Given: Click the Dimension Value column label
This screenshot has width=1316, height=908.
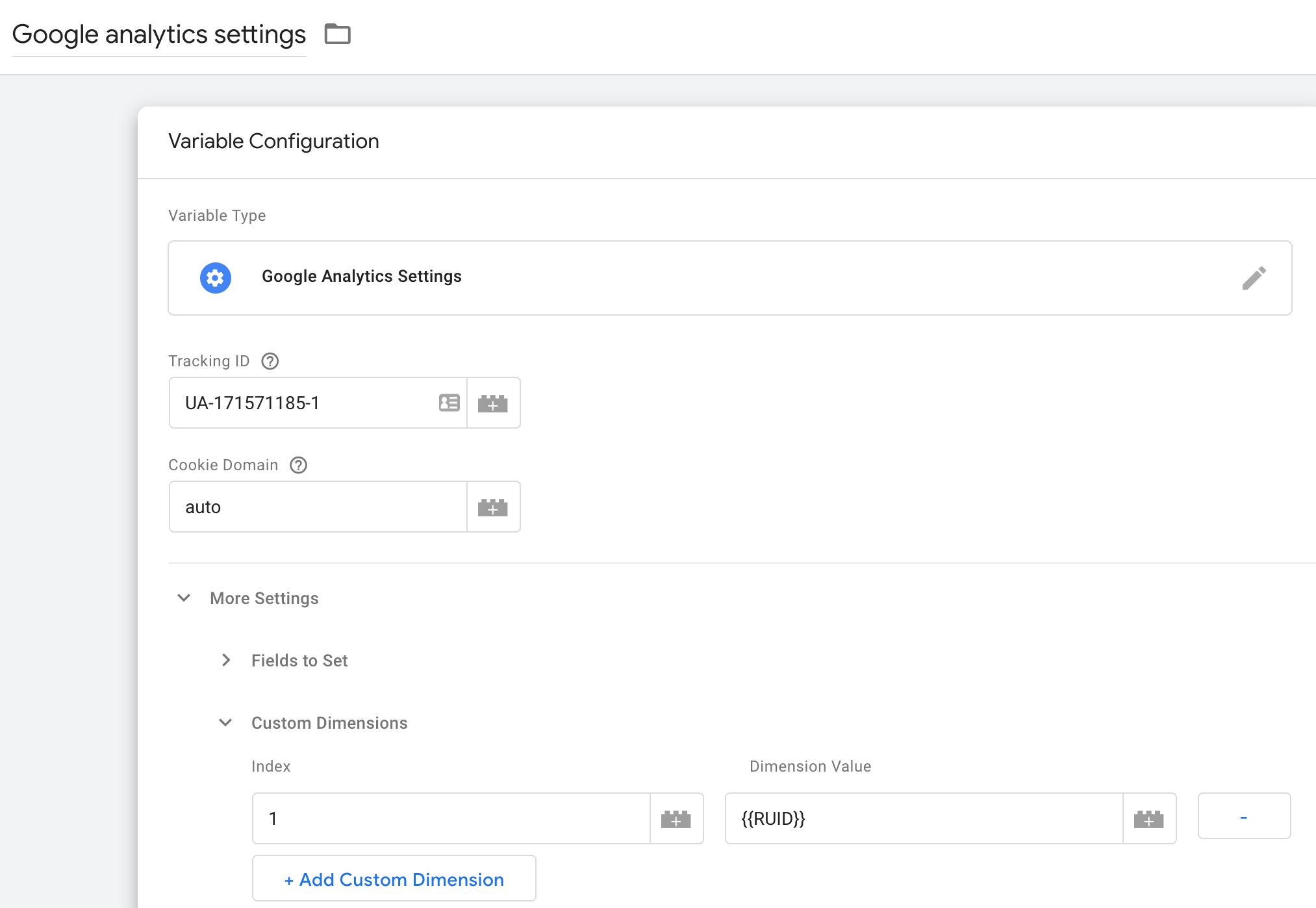Looking at the screenshot, I should click(x=810, y=766).
